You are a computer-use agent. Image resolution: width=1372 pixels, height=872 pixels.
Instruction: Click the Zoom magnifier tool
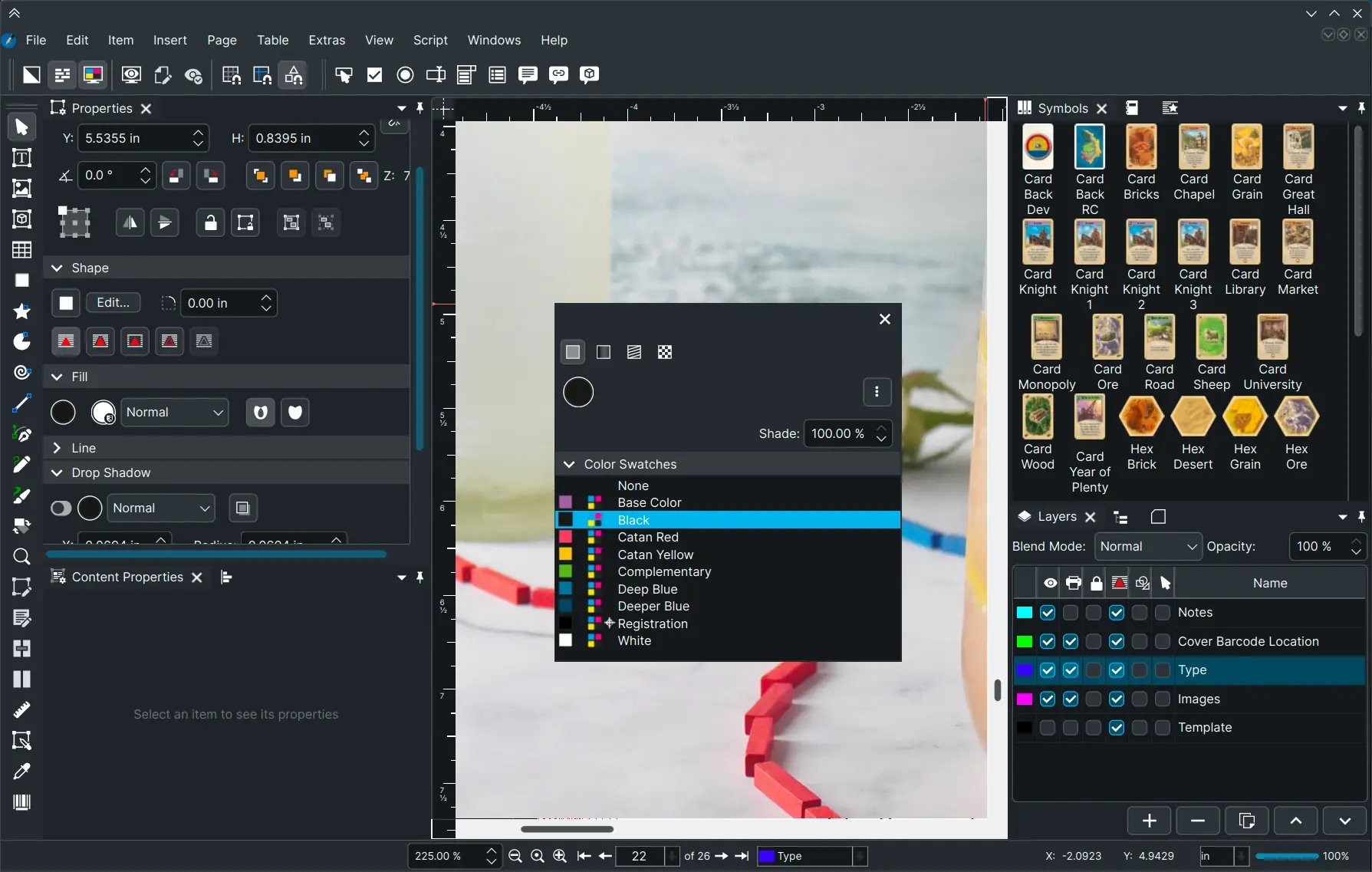point(21,557)
